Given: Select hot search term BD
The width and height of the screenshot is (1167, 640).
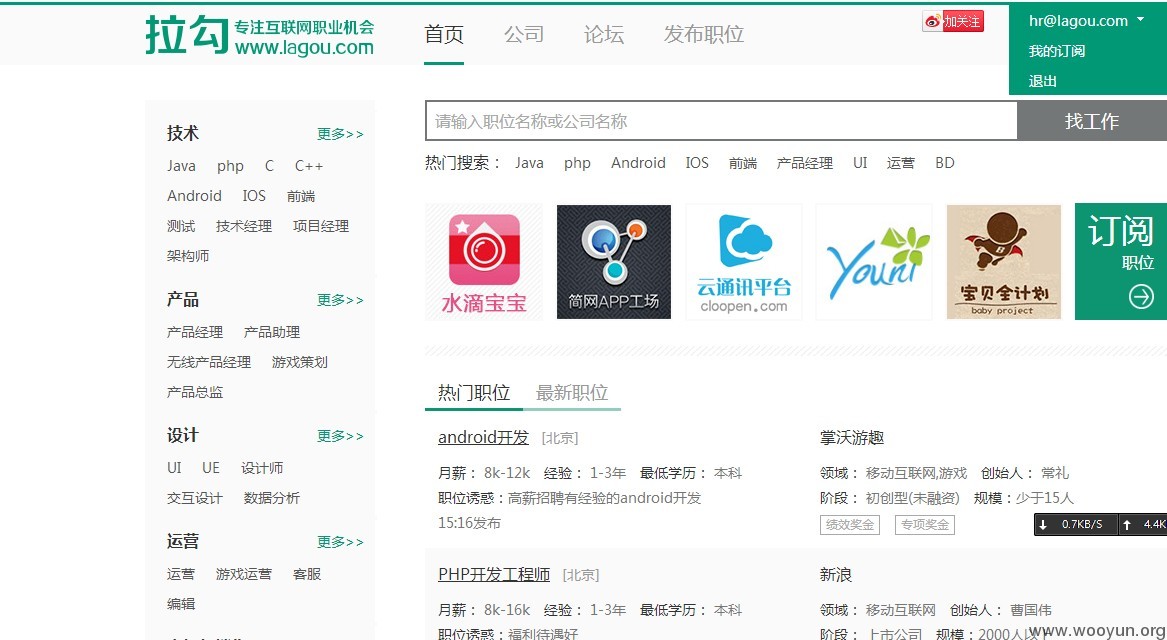Looking at the screenshot, I should pos(944,163).
